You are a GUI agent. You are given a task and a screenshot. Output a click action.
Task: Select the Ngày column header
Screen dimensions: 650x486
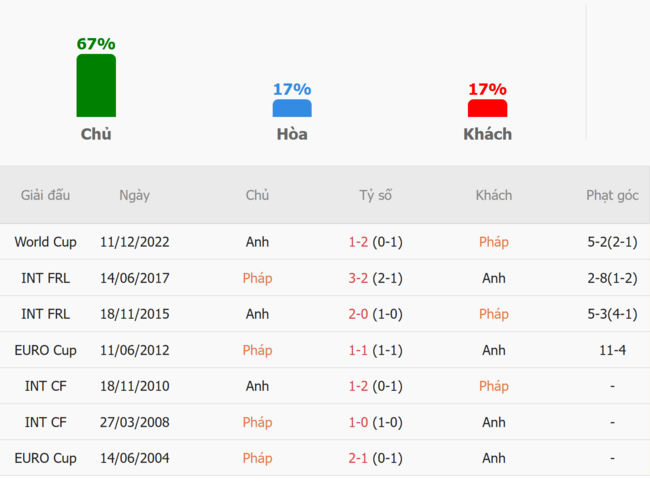tap(134, 195)
